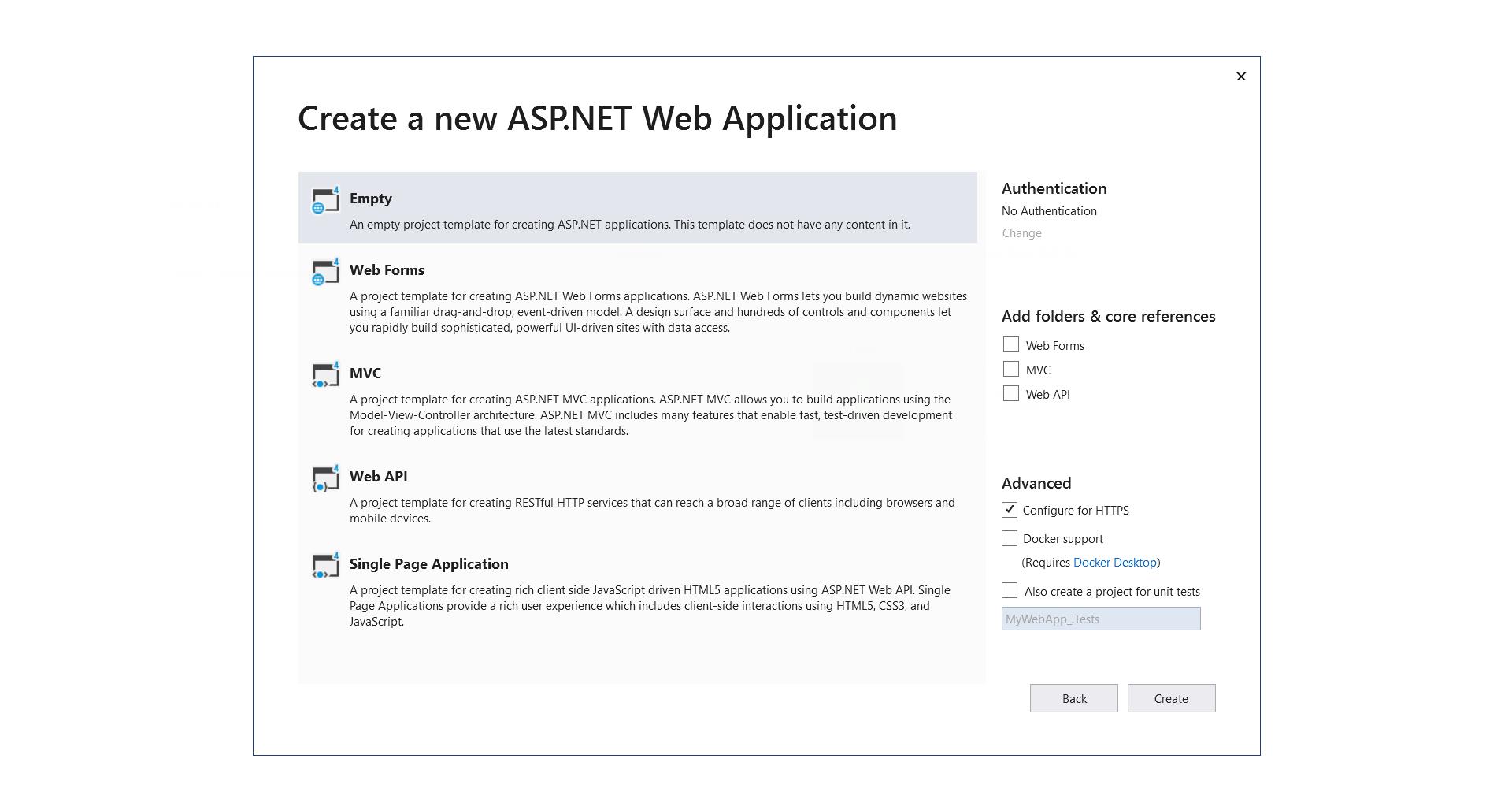Check Also create a project for unit tests
Viewport: 1512px width, 788px height.
pyautogui.click(x=1010, y=591)
